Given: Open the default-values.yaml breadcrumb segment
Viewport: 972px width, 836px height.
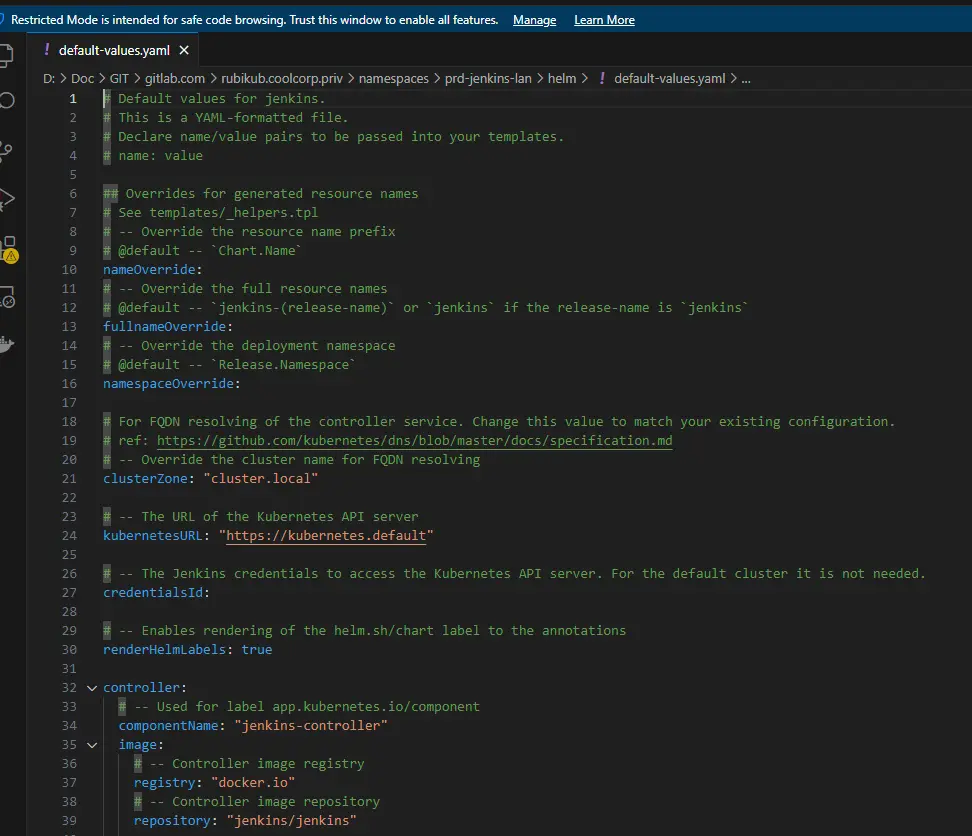Looking at the screenshot, I should [x=669, y=78].
